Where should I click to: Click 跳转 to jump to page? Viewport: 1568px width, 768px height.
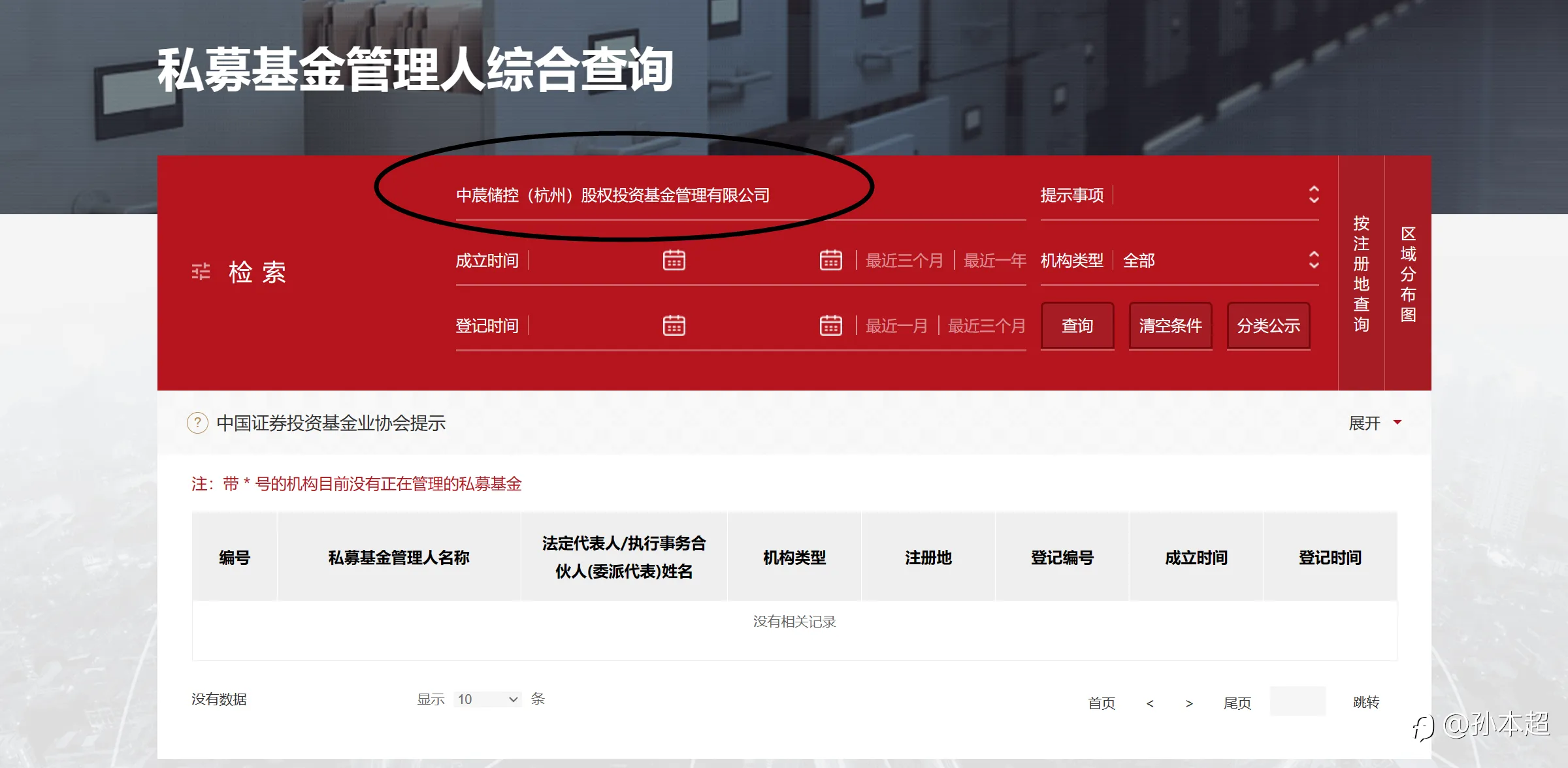pyautogui.click(x=1366, y=702)
